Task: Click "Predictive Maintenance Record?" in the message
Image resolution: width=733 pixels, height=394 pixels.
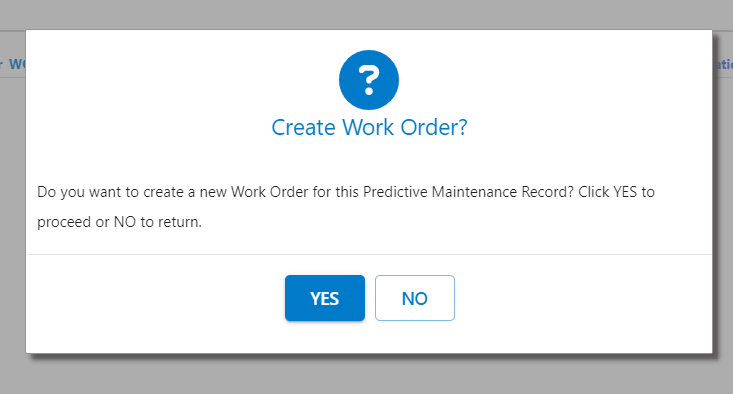Action: pyautogui.click(x=468, y=192)
